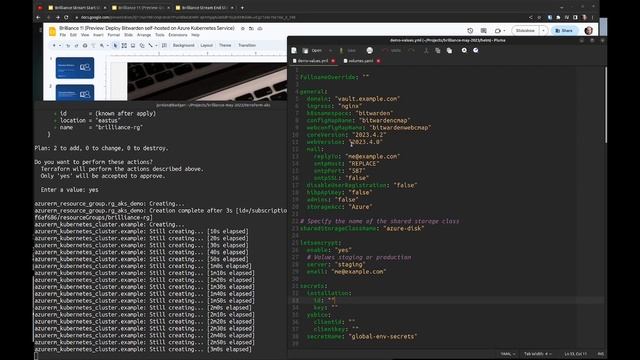The image size is (640, 360).
Task: Click the Paste icon in Pluma toolbar
Action: pyautogui.click(x=449, y=51)
